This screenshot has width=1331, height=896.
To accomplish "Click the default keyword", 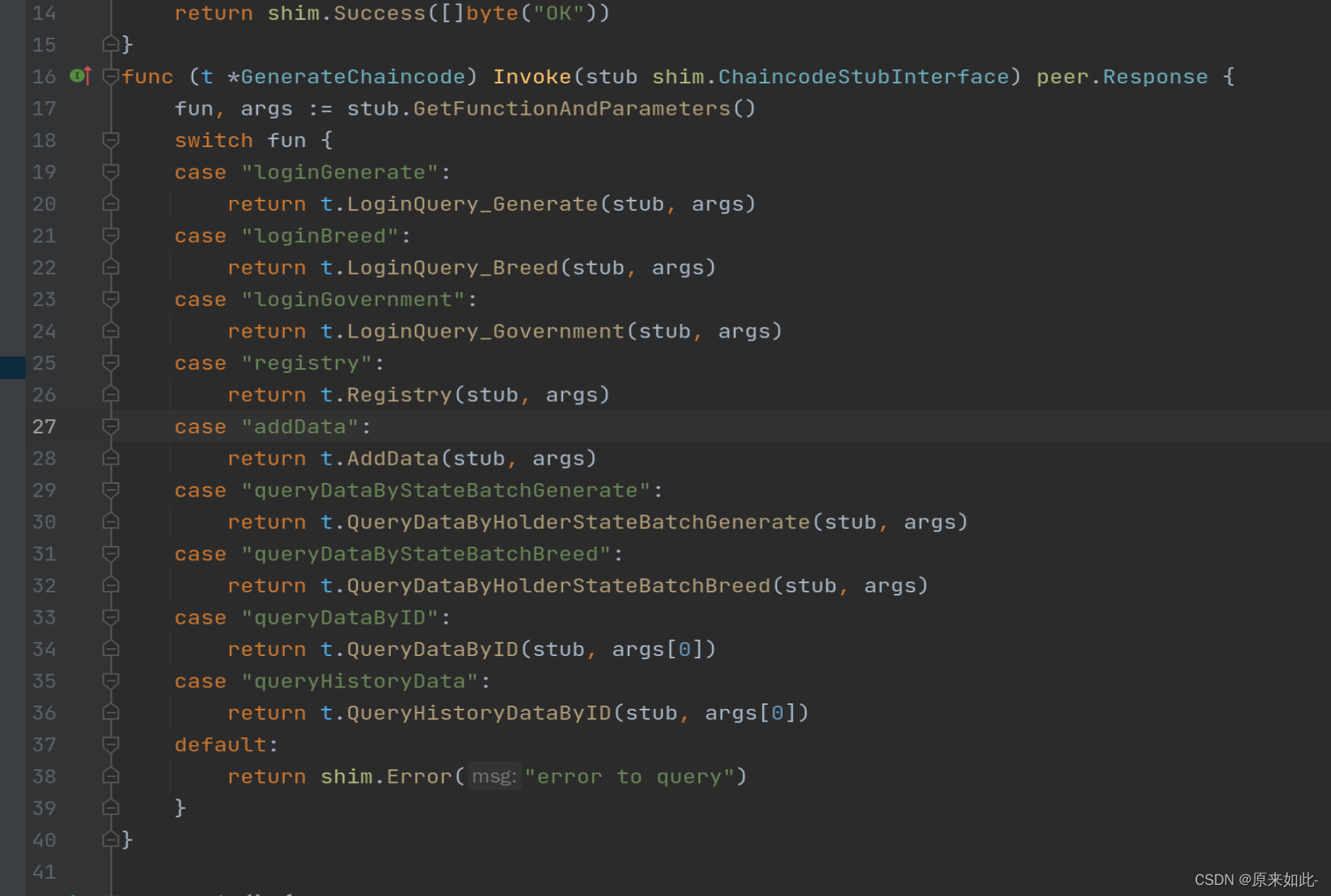I will tap(221, 745).
